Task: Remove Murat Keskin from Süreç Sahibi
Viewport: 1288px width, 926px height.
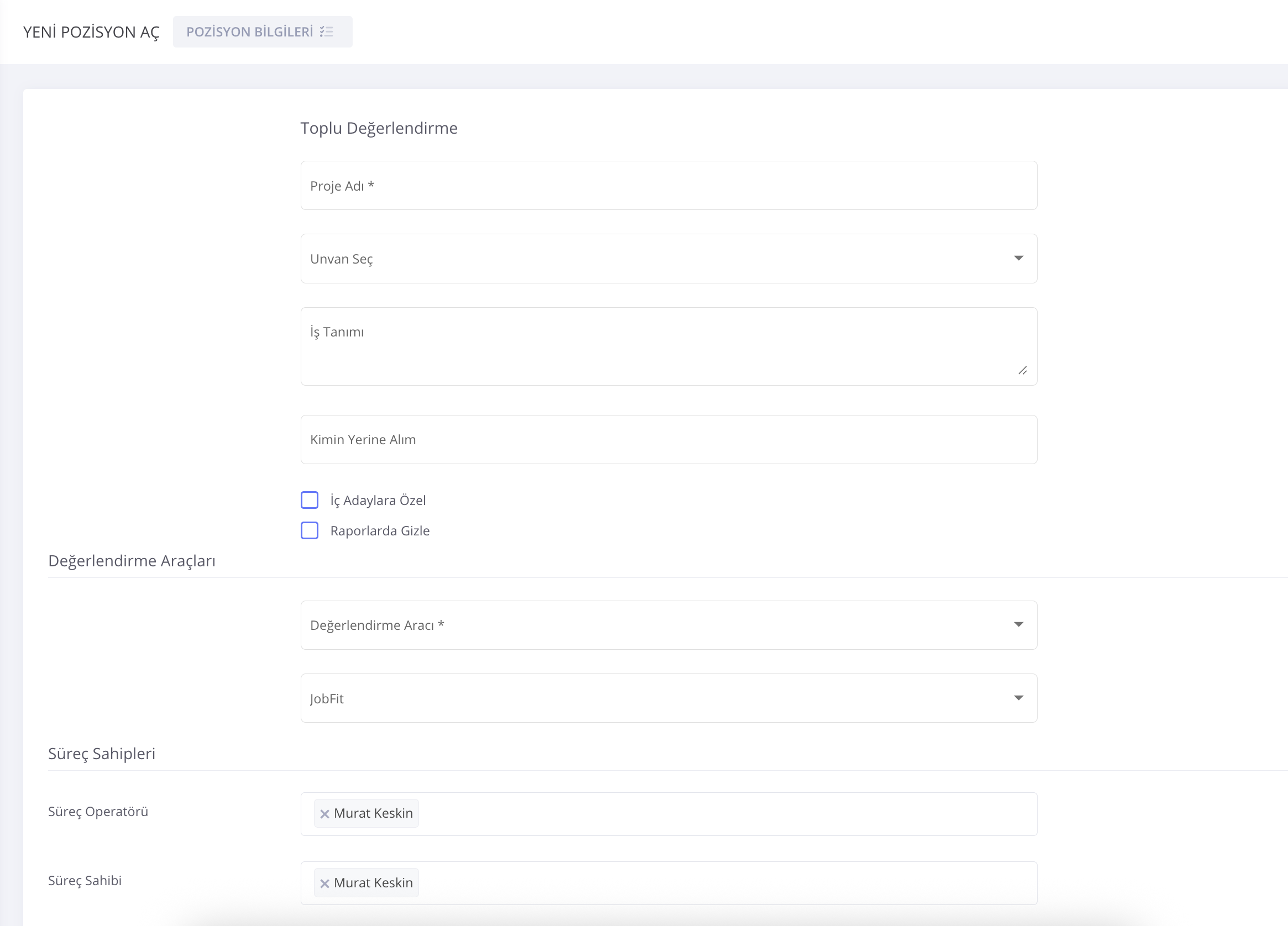Action: [325, 883]
